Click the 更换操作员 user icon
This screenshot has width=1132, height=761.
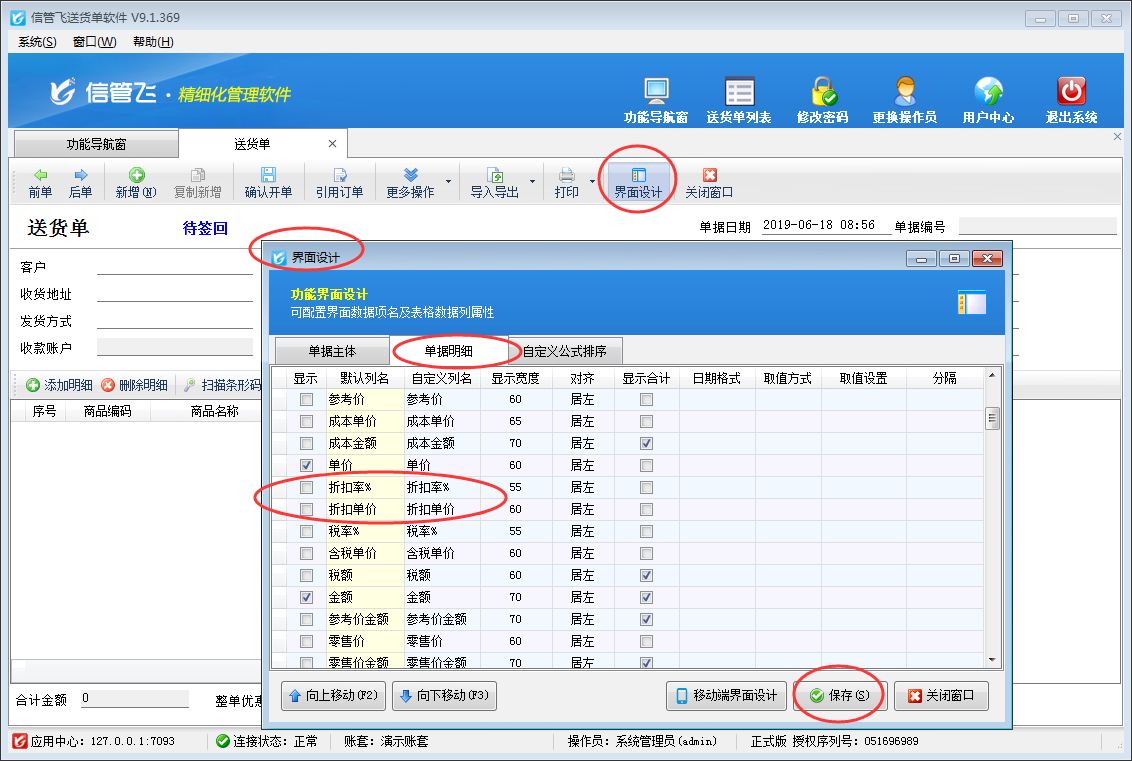(x=905, y=92)
